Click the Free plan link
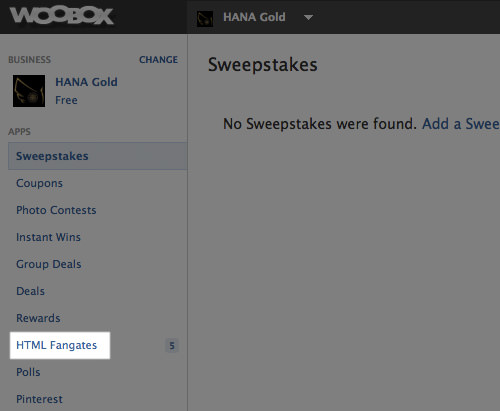 point(66,100)
